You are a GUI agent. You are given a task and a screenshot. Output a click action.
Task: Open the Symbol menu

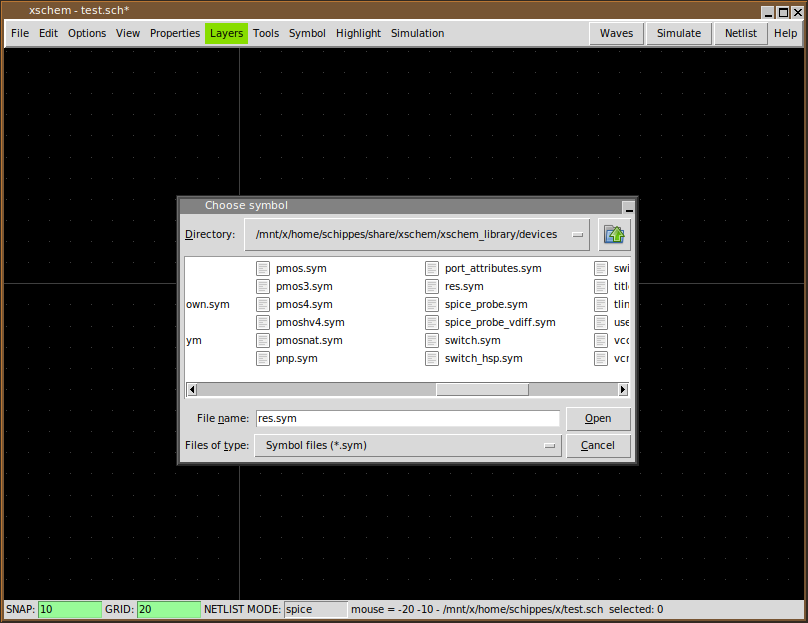tap(307, 33)
